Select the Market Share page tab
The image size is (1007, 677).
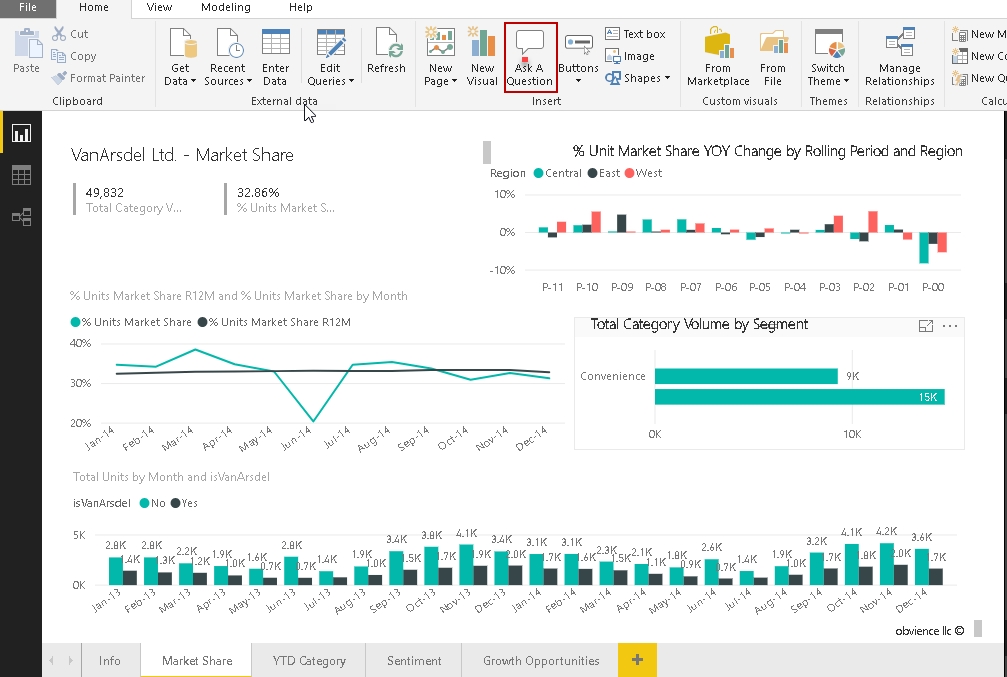tap(197, 660)
